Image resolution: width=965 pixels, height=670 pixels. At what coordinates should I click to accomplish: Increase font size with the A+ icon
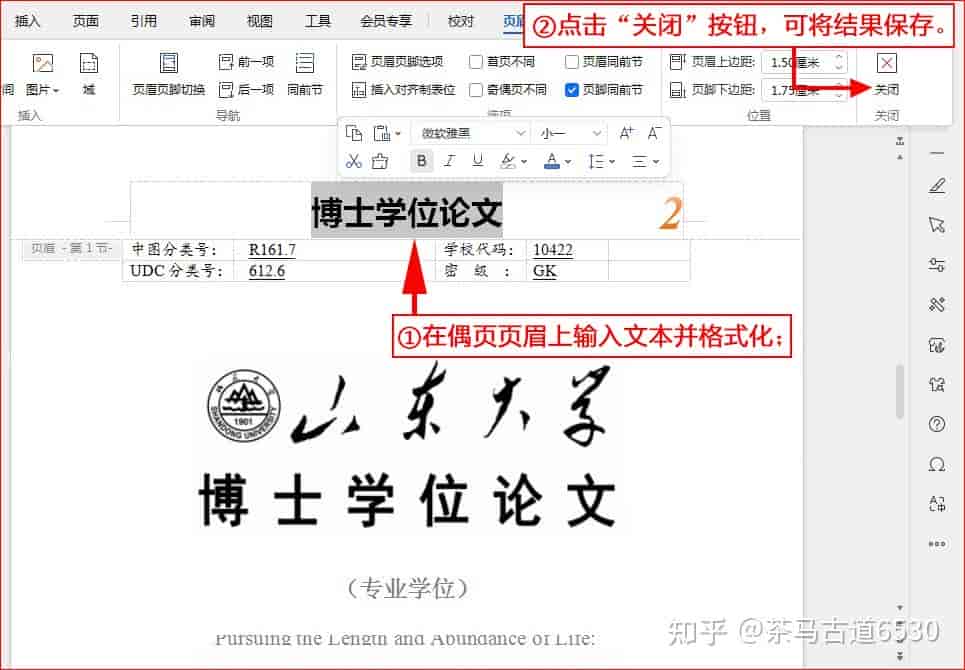coord(627,133)
